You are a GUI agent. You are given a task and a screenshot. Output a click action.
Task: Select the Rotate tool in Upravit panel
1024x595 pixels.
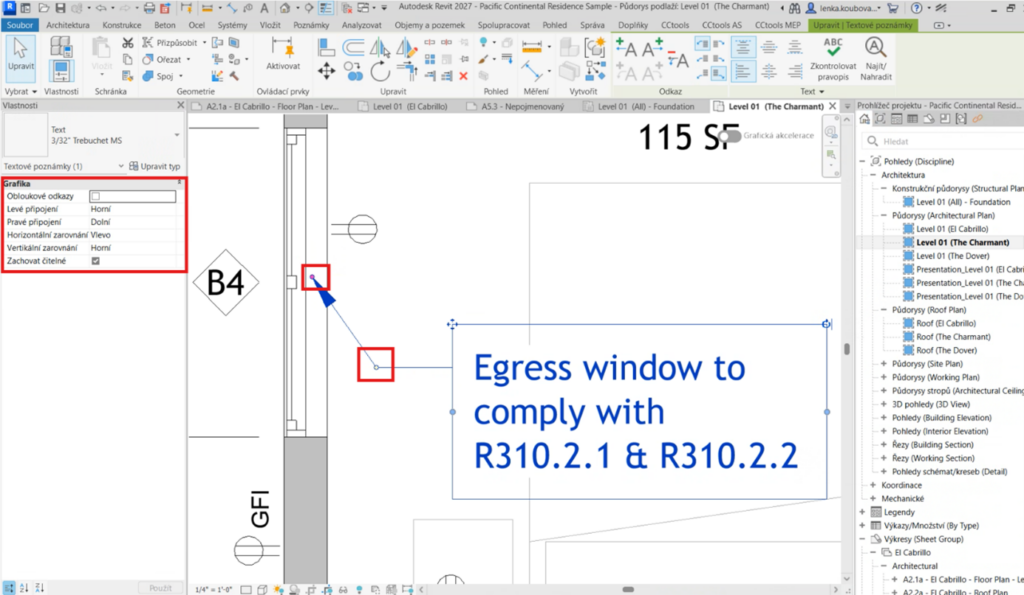380,71
